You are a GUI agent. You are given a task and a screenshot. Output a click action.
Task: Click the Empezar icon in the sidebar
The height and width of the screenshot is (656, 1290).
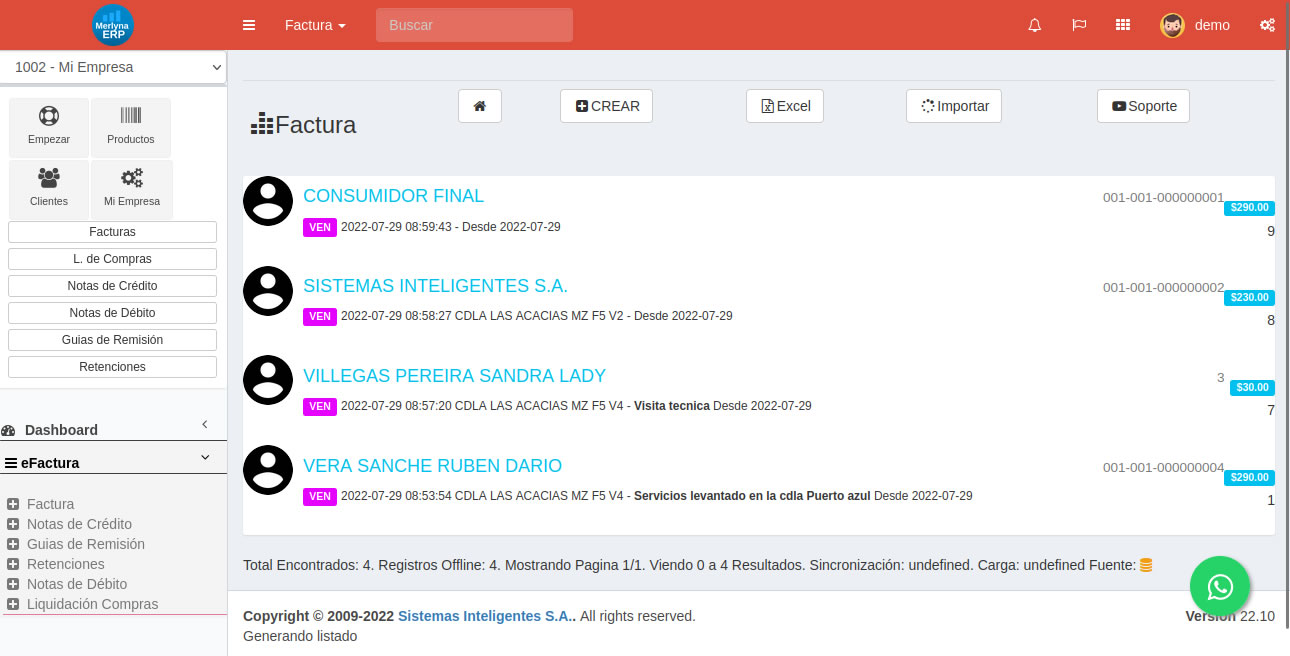(x=48, y=126)
